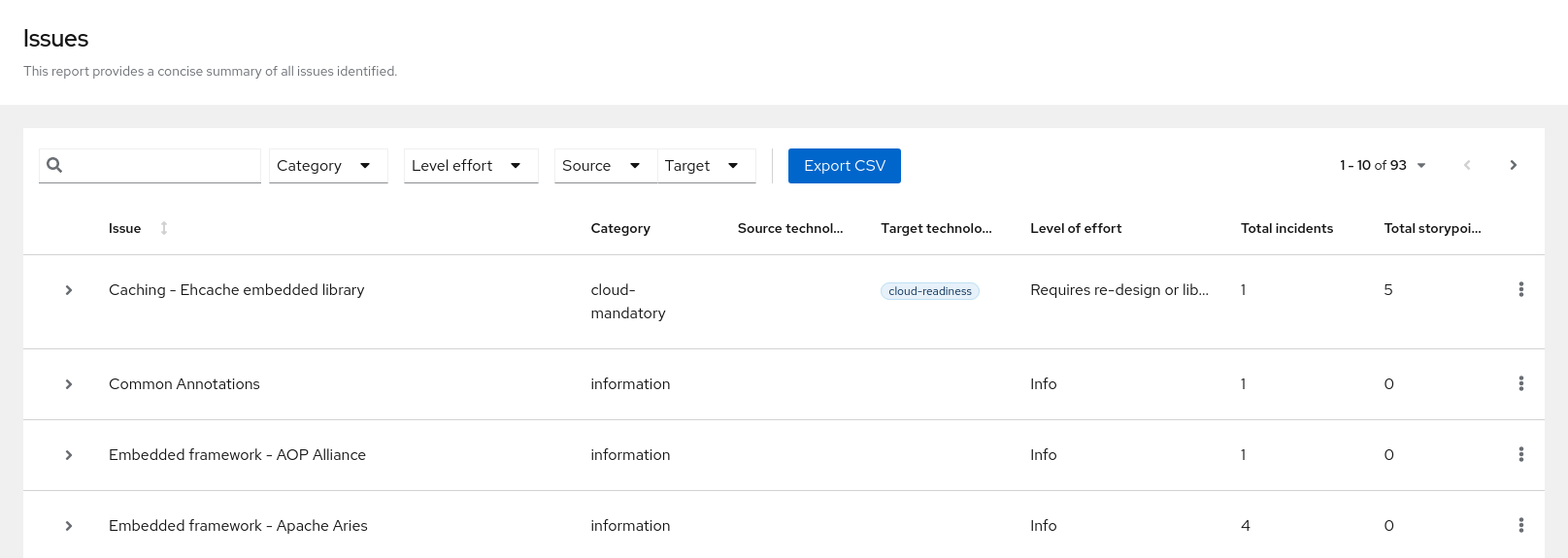Go to next page of issues
This screenshot has width=1568, height=558.
[x=1513, y=165]
